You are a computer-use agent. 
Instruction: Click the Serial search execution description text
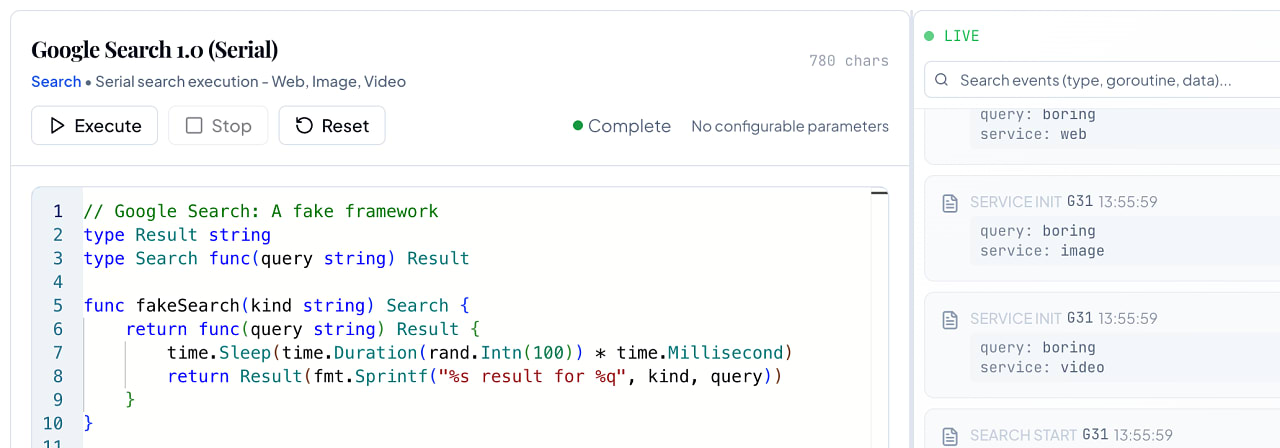pos(250,82)
